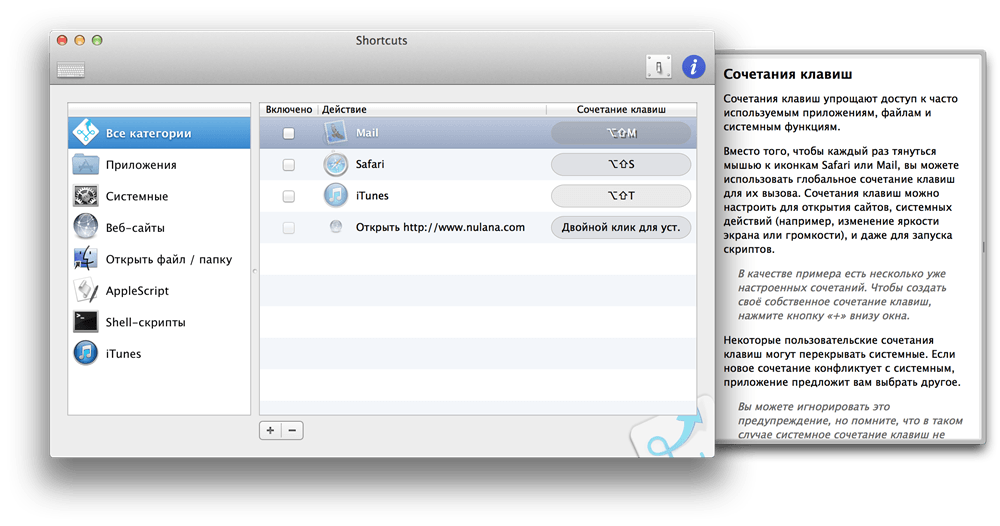The width and height of the screenshot is (1000, 526).
Task: Sort by the Действие column header
Action: [432, 109]
